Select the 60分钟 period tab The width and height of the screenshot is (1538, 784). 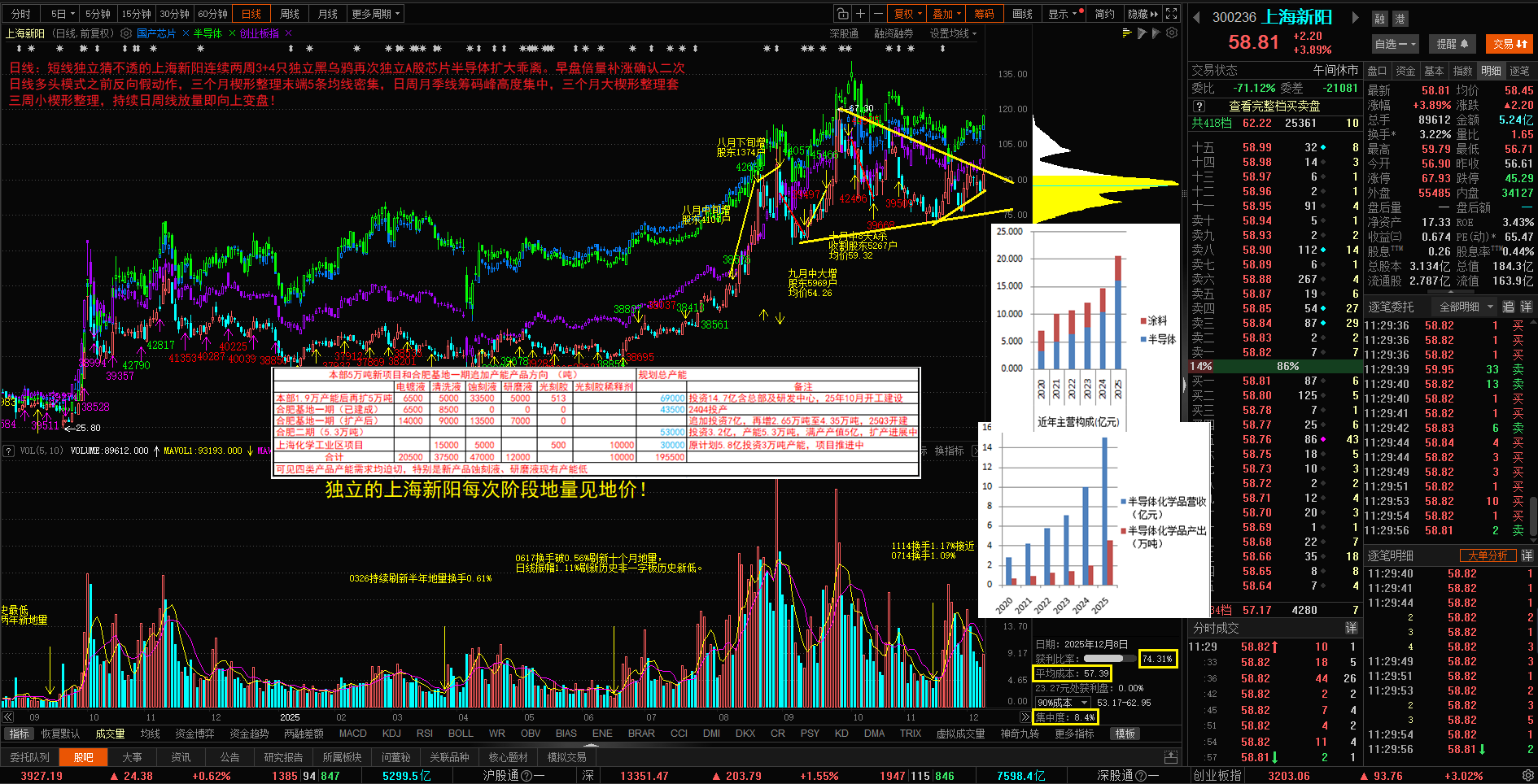pyautogui.click(x=212, y=14)
